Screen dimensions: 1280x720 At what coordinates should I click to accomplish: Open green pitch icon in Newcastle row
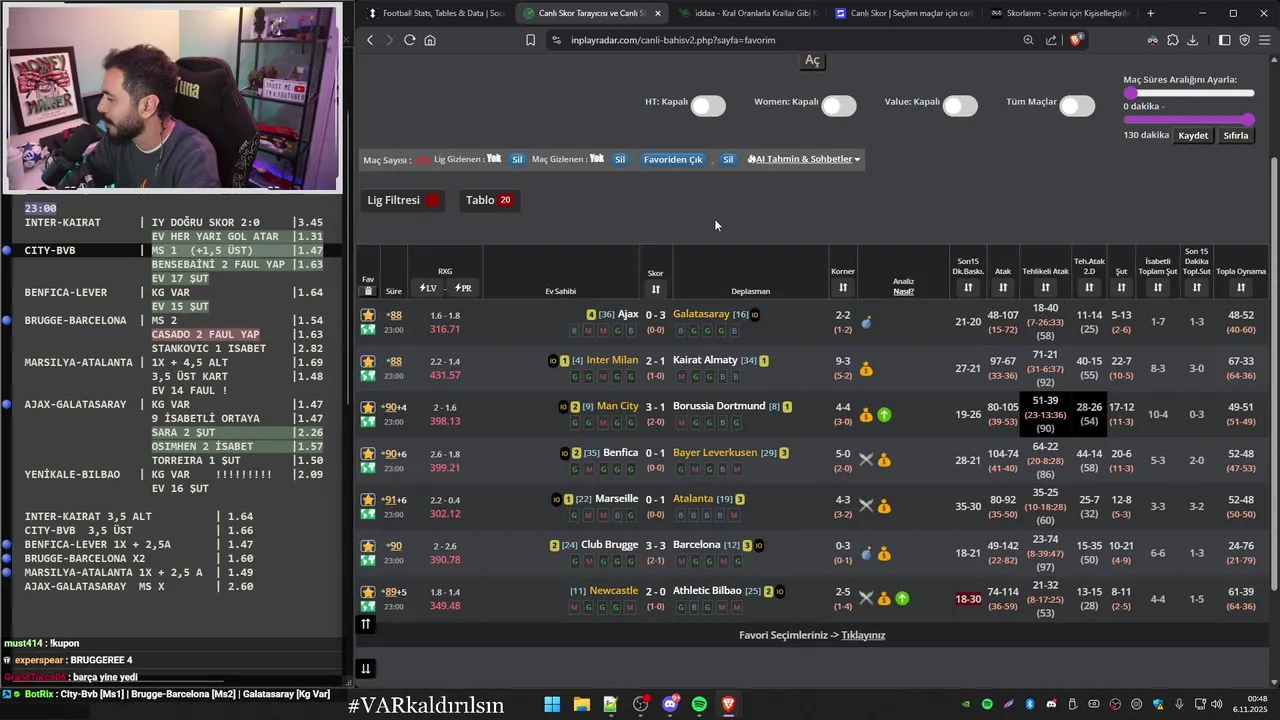[368, 607]
